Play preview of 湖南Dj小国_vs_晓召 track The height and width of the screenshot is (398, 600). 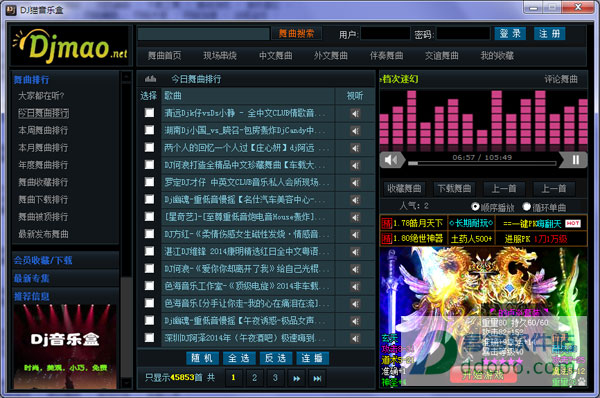[x=355, y=131]
